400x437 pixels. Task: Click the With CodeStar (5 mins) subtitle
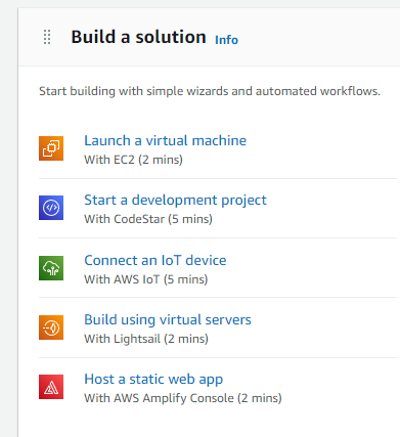click(x=148, y=219)
